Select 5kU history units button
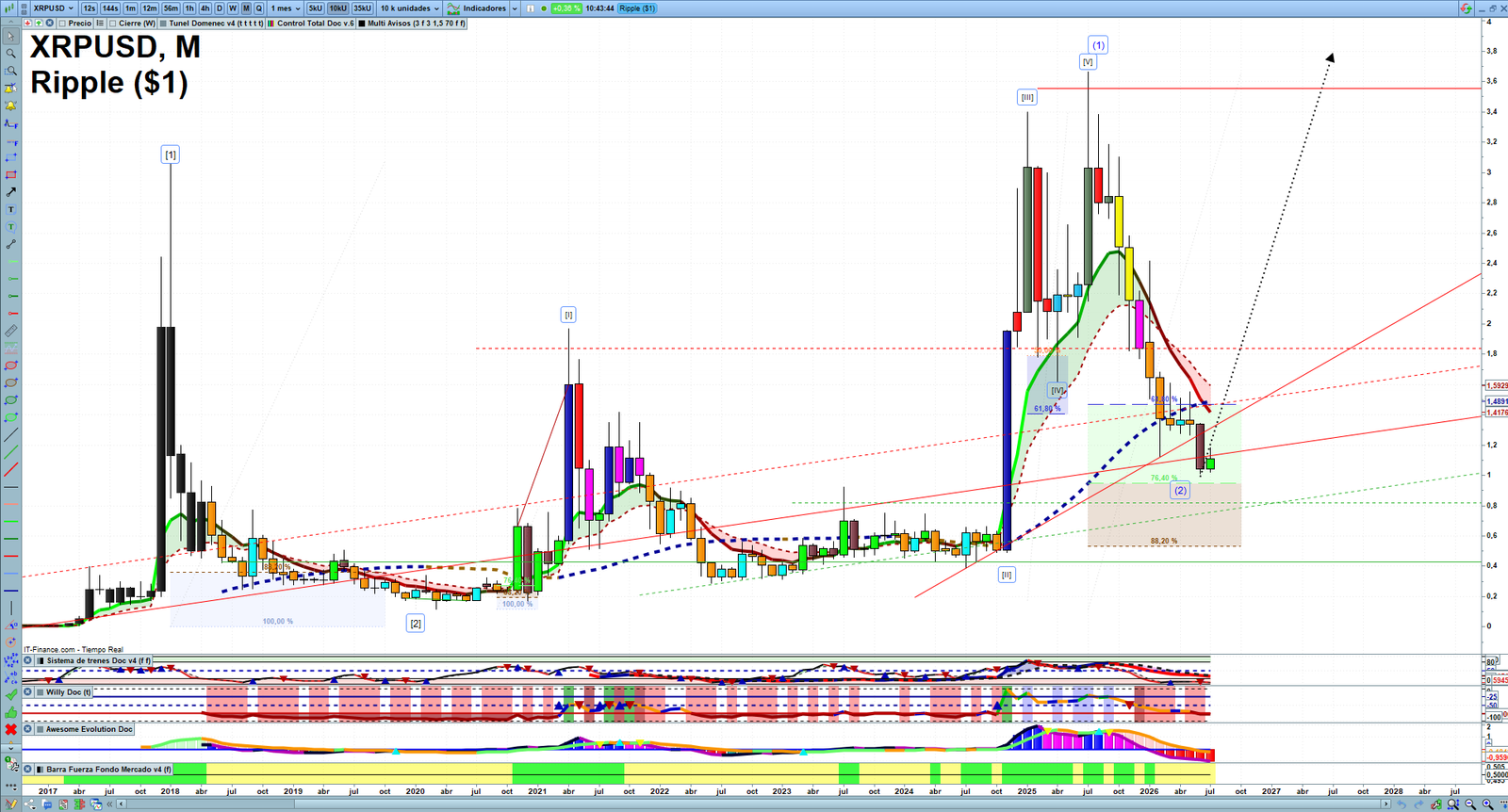The image size is (1508, 812). pyautogui.click(x=315, y=8)
